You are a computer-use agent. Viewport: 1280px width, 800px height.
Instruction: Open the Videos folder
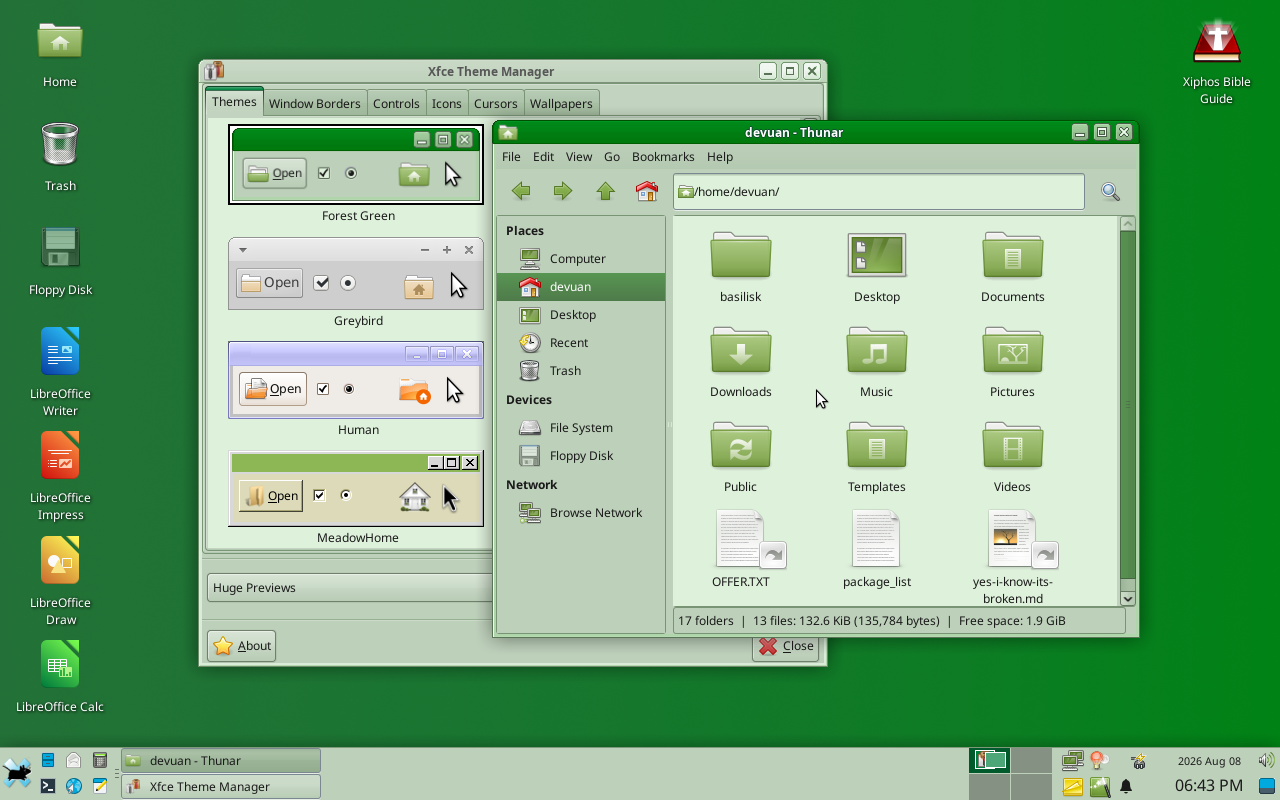click(1012, 457)
